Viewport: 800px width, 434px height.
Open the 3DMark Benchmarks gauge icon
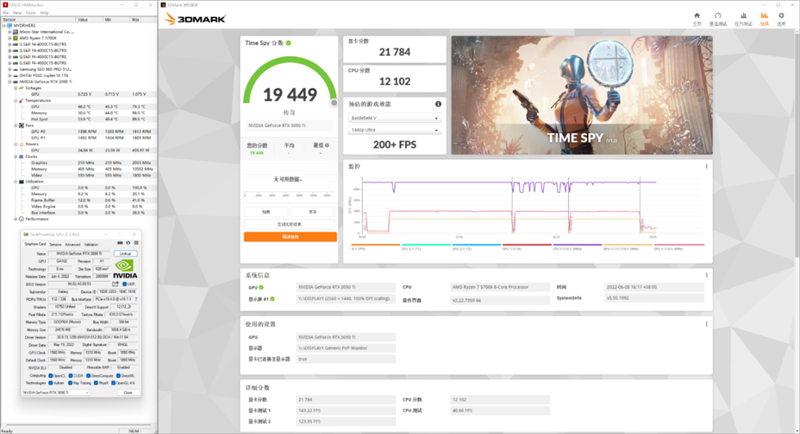click(718, 16)
